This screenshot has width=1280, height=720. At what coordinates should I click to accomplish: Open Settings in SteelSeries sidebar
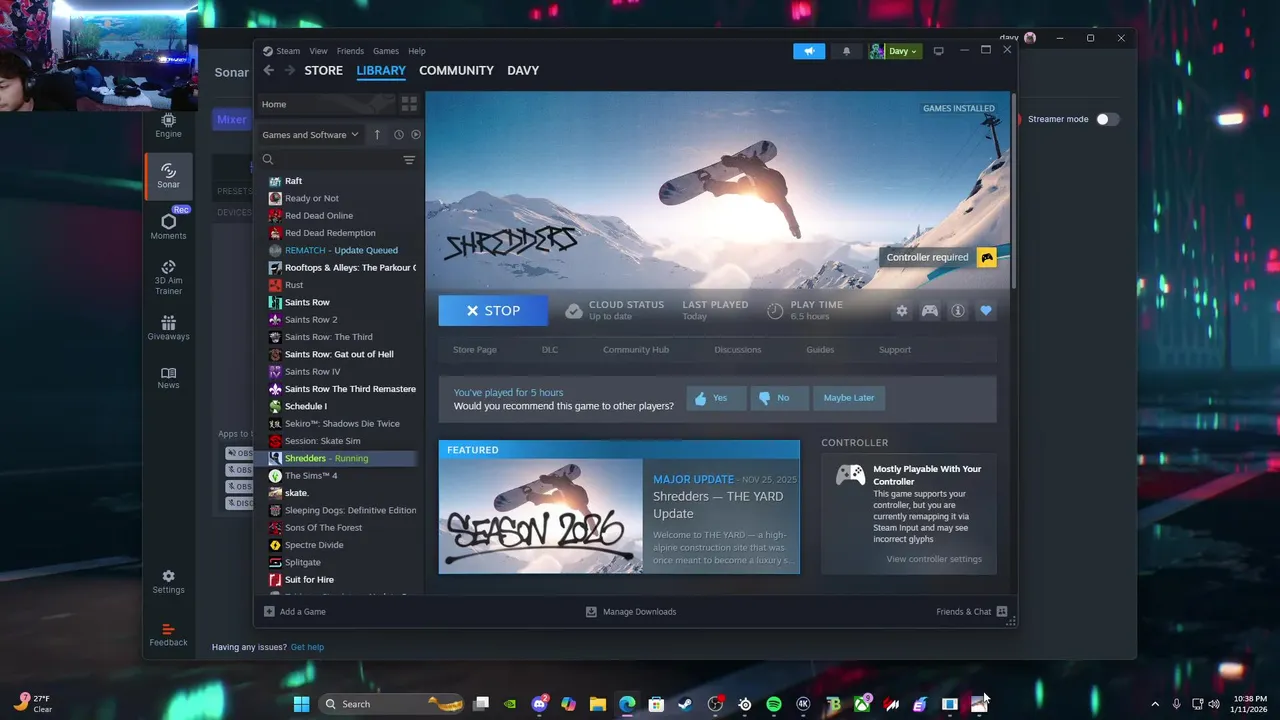click(168, 582)
